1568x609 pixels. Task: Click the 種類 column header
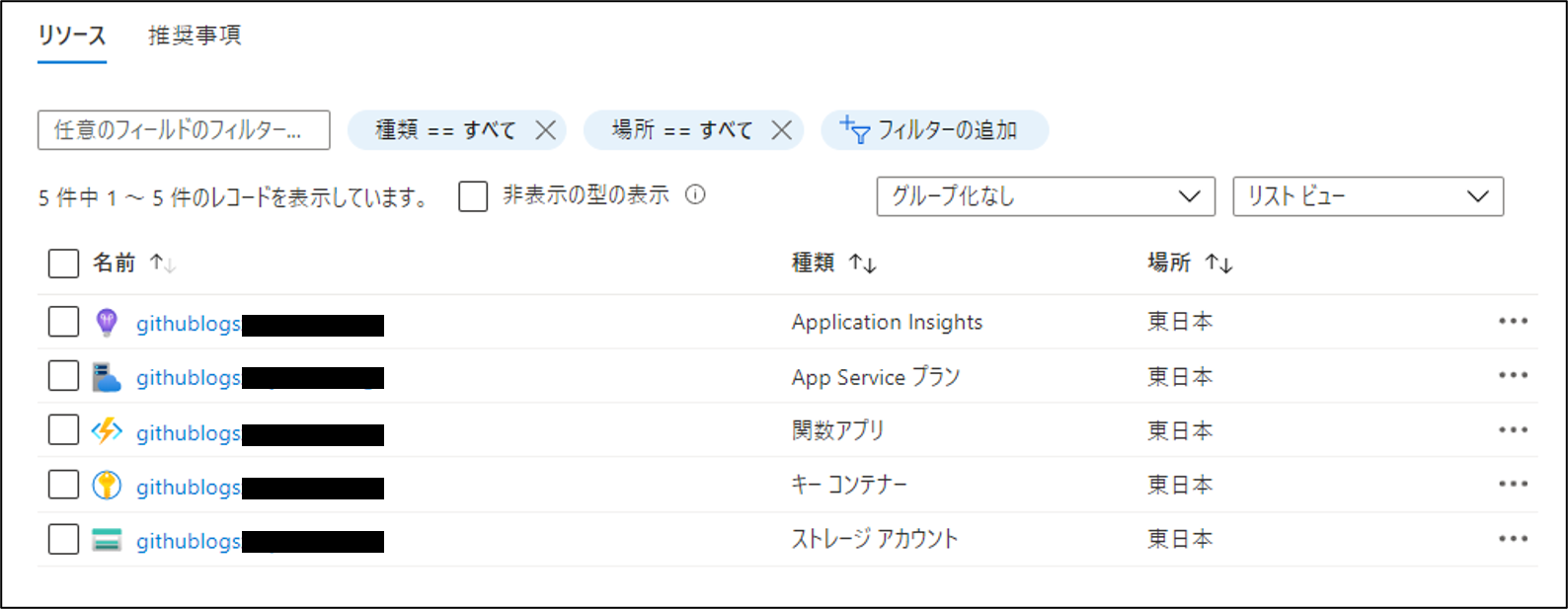[x=813, y=263]
